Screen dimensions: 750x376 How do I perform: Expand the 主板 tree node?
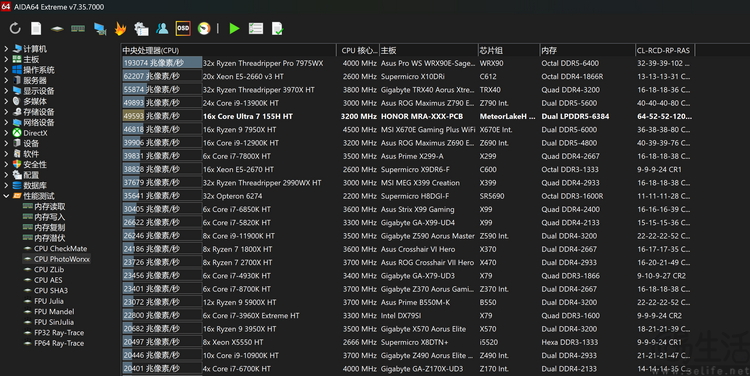(x=6, y=59)
